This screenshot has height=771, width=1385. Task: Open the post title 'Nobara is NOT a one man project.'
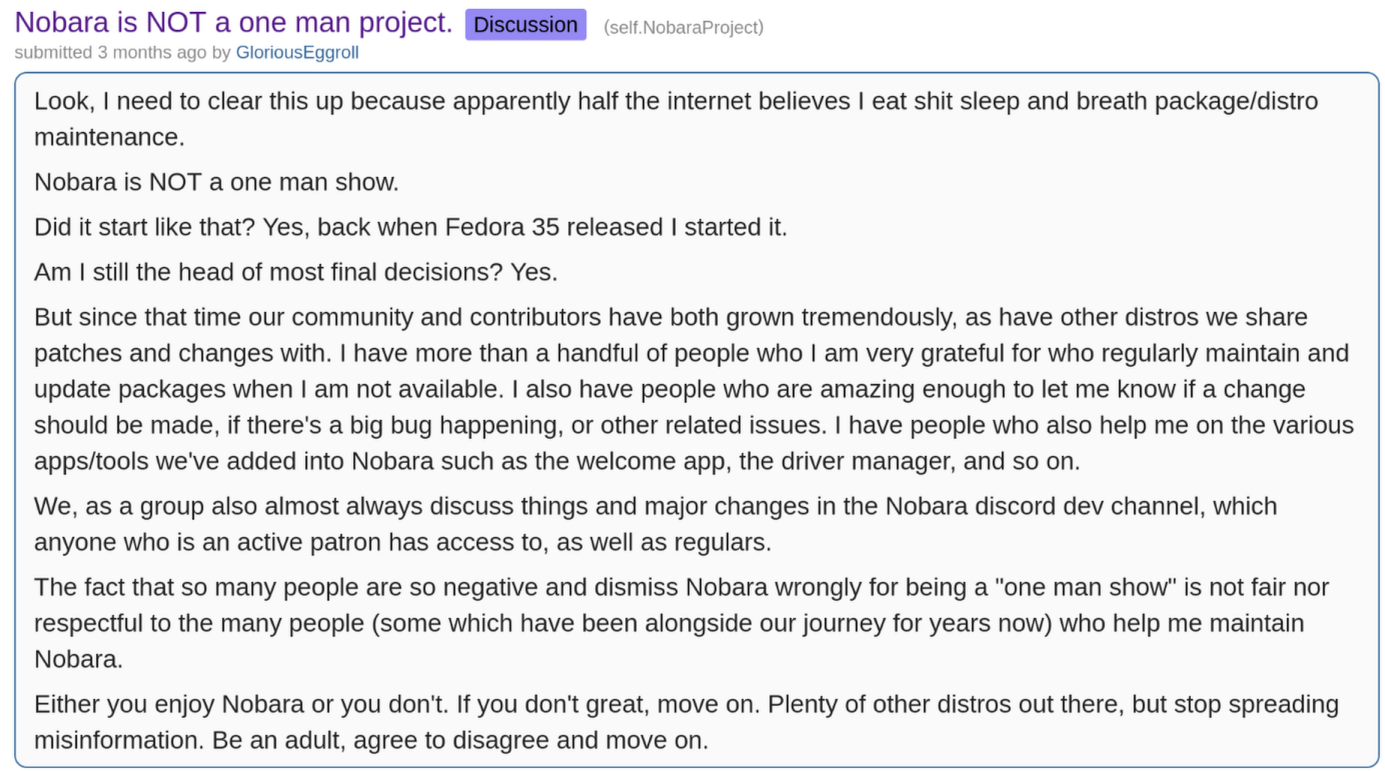coord(234,22)
